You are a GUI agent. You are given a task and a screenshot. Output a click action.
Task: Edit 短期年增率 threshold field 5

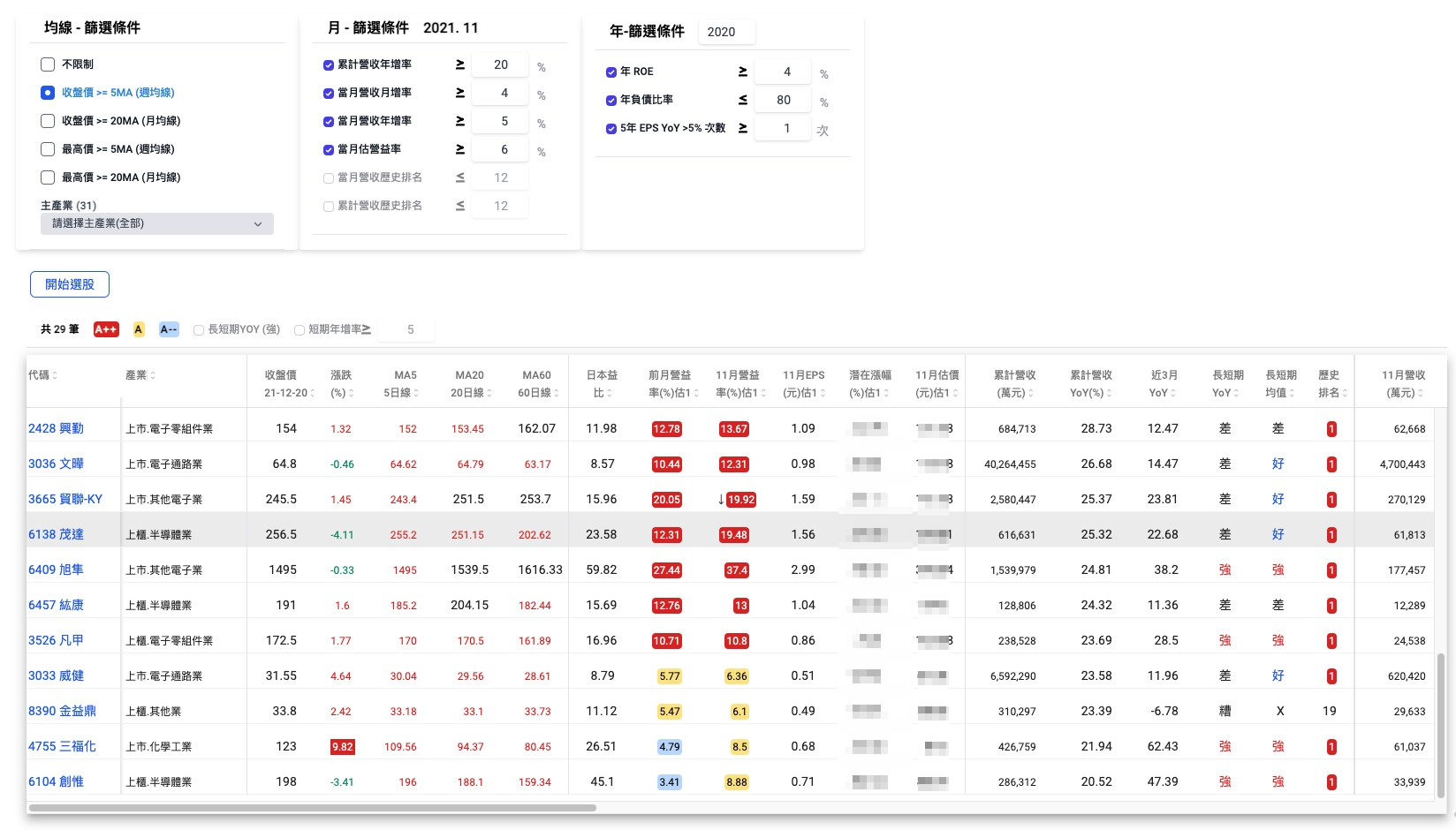pos(406,329)
